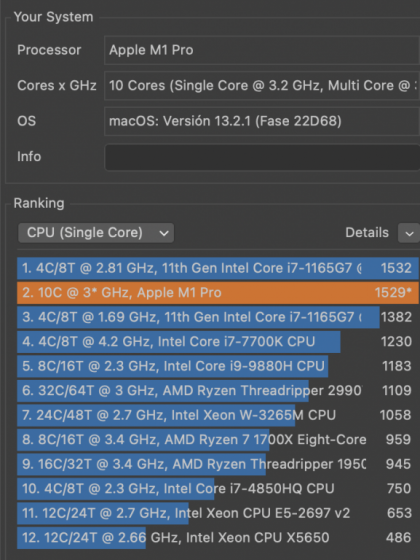
Task: Click the OS field showing macOS 13.2.1
Action: point(262,121)
